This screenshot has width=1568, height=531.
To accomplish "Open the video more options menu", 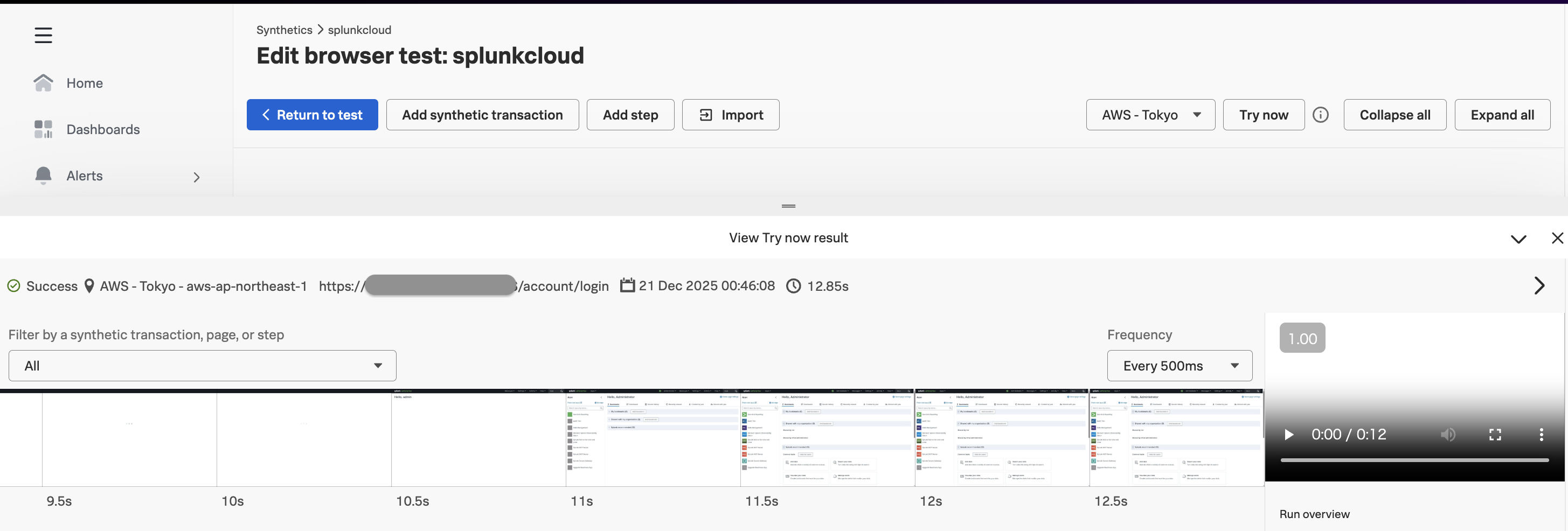I will 1541,434.
